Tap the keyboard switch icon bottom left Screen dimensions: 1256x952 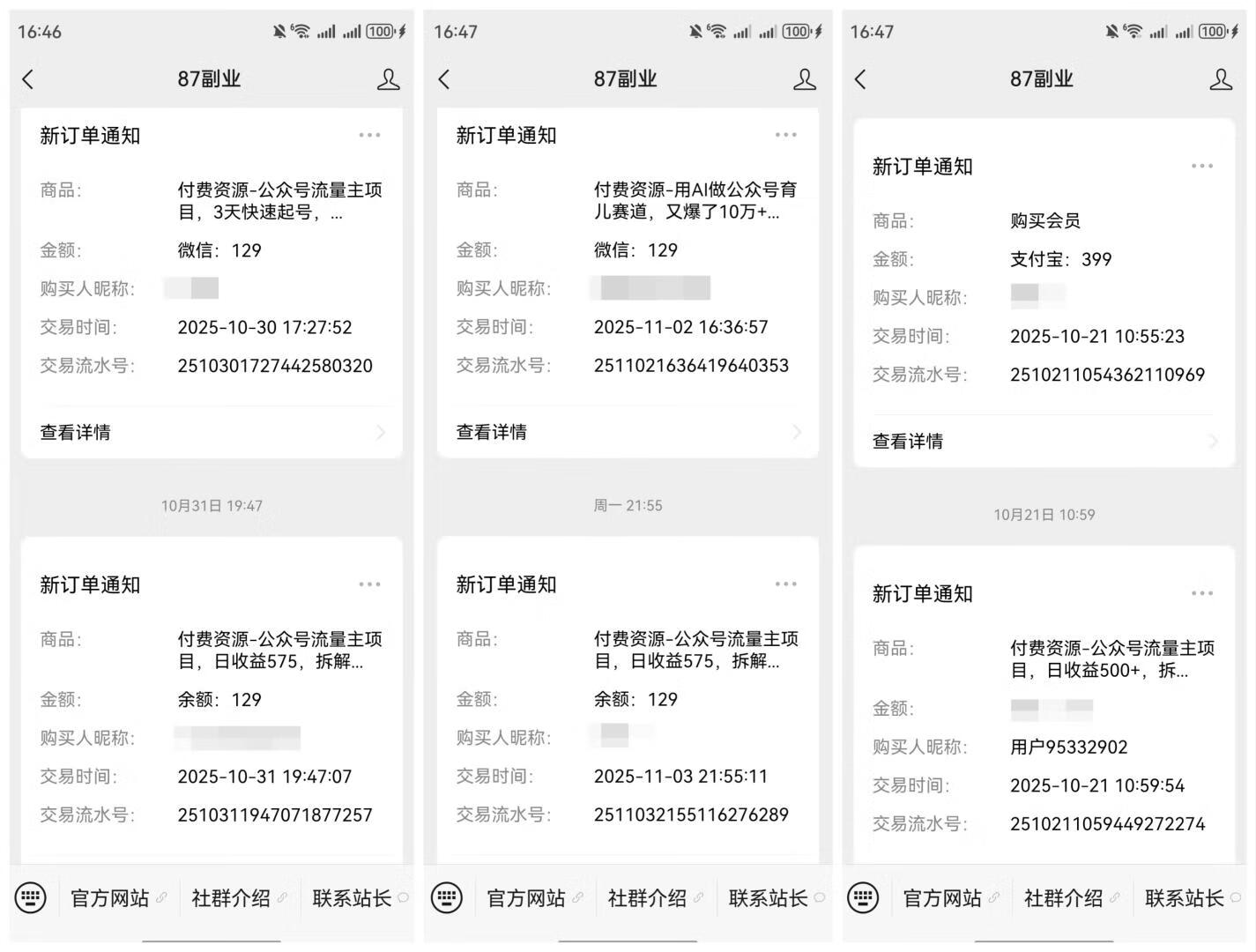pyautogui.click(x=31, y=897)
